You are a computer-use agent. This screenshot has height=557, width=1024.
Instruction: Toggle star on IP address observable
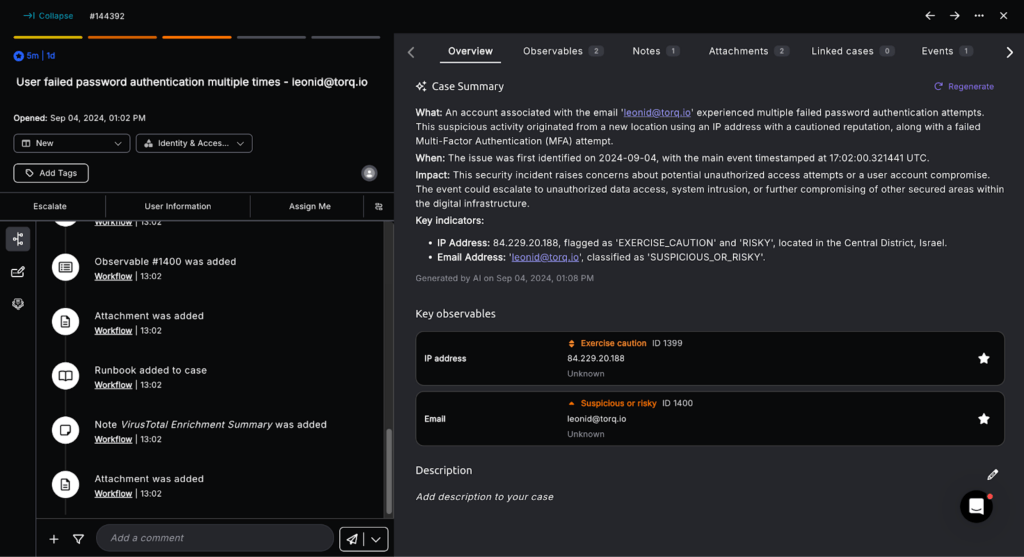[x=983, y=358]
